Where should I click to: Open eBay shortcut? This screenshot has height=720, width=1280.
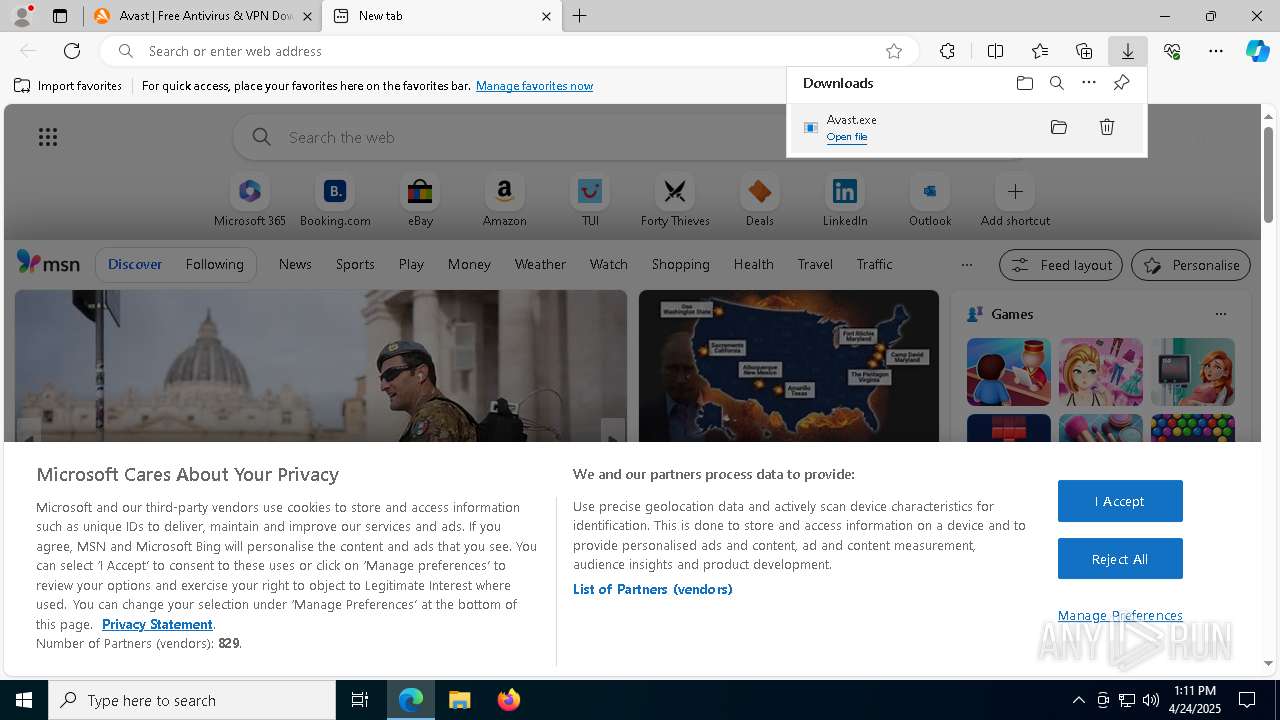tap(420, 200)
